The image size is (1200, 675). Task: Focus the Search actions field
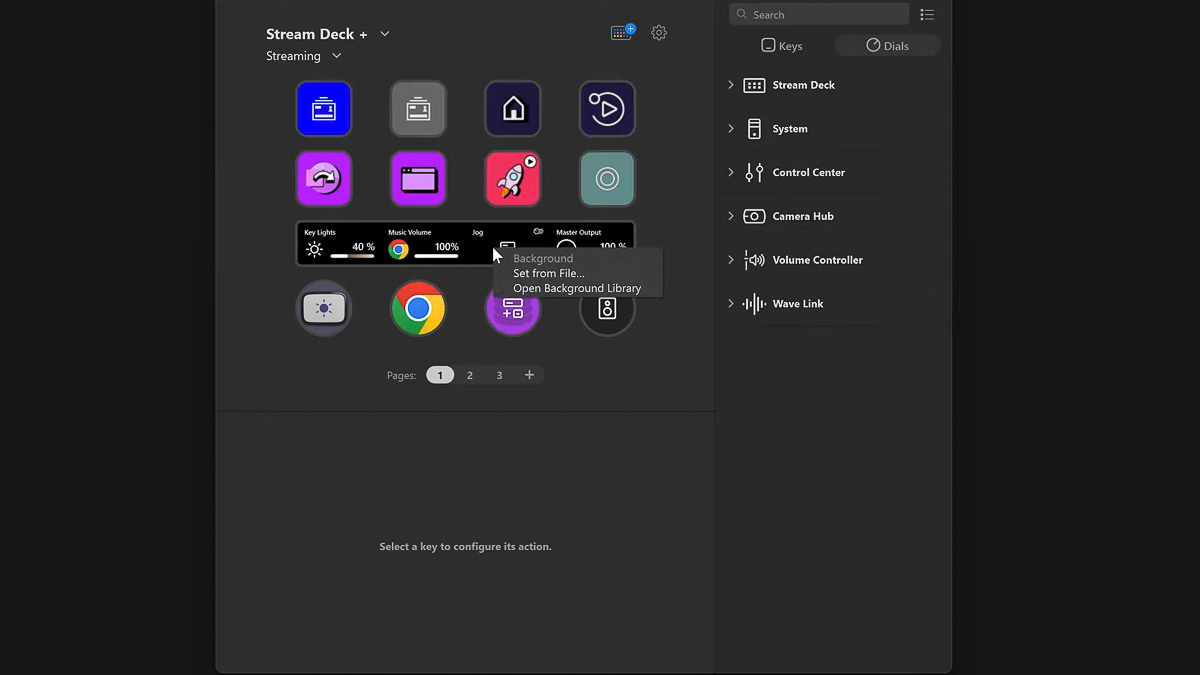pos(819,15)
